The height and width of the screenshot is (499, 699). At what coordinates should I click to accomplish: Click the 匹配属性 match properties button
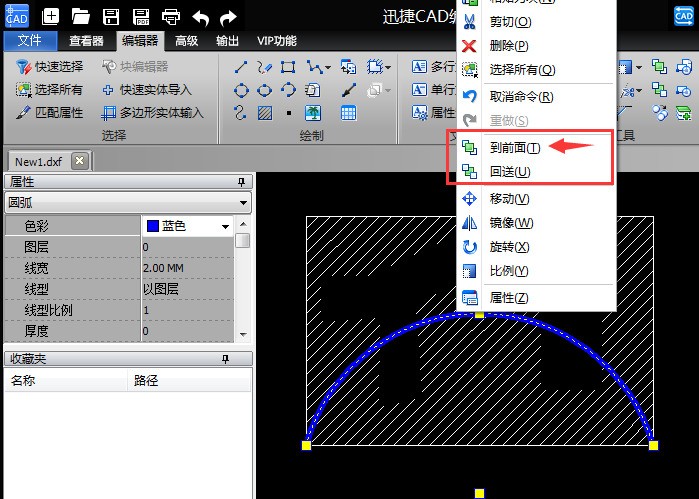pos(50,112)
